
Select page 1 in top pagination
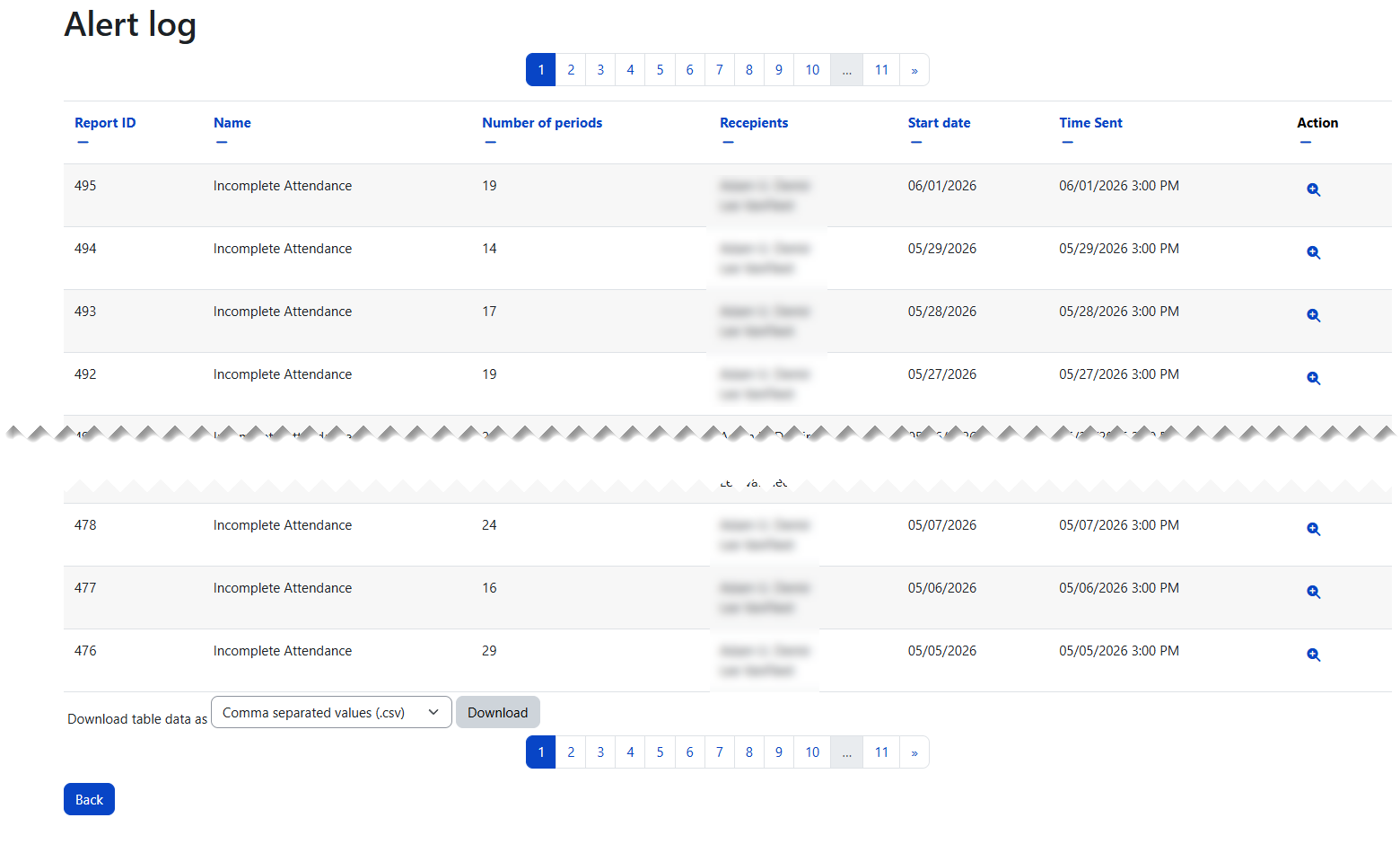[x=541, y=70]
